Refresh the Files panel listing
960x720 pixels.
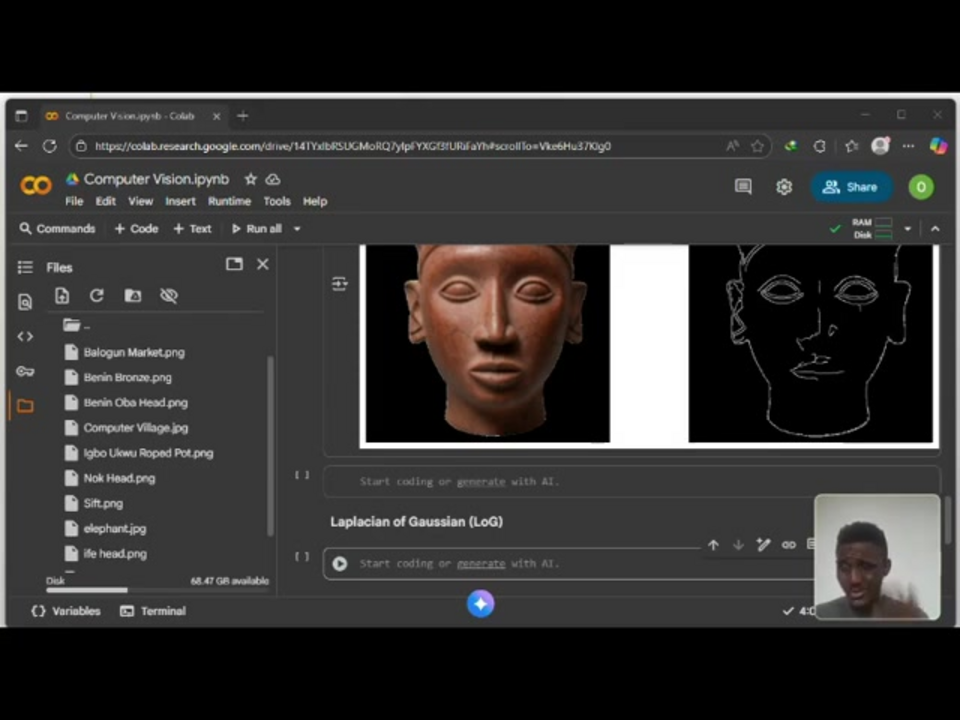tap(97, 295)
